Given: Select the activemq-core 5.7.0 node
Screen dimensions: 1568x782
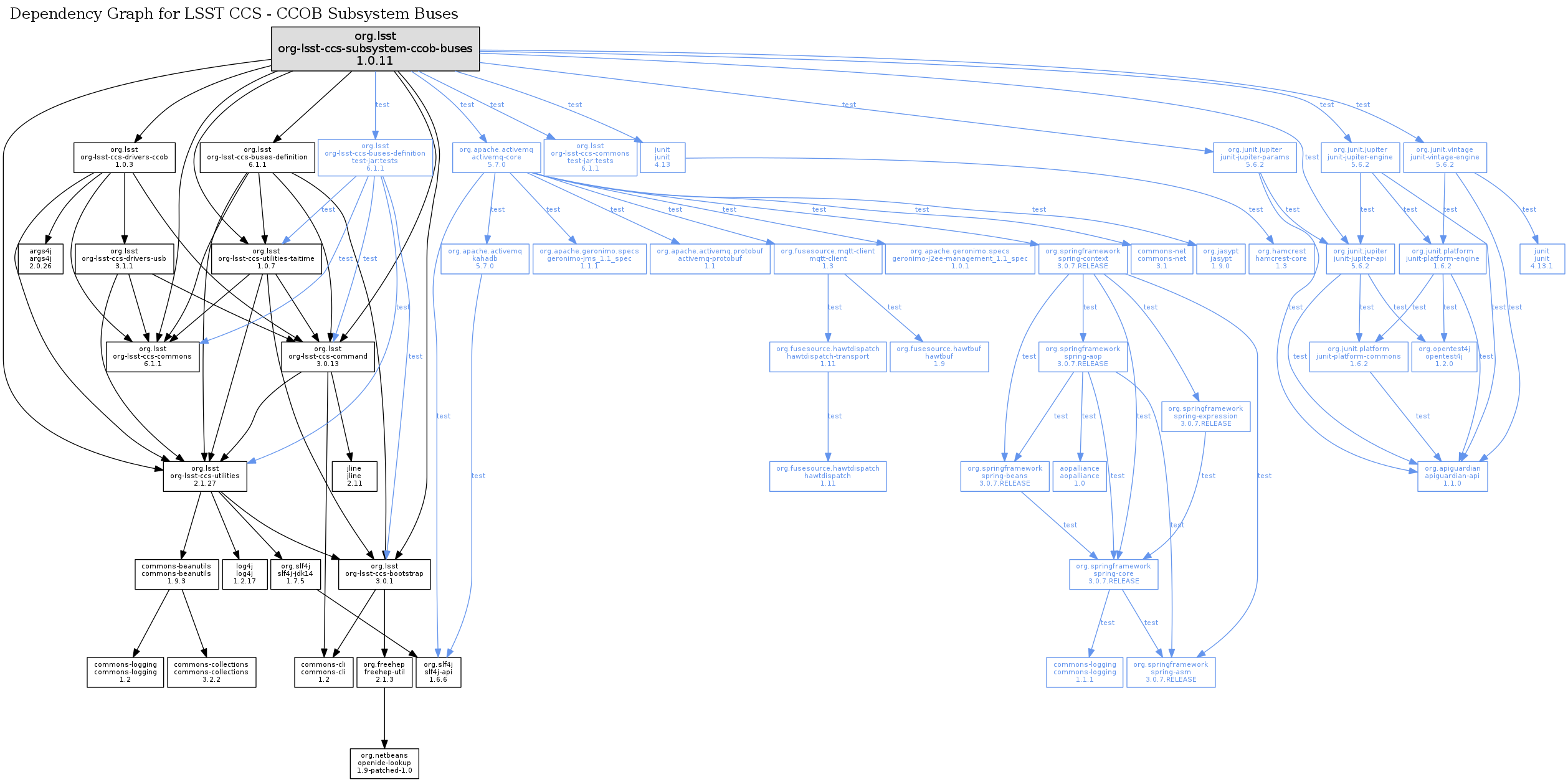Looking at the screenshot, I should click(496, 158).
